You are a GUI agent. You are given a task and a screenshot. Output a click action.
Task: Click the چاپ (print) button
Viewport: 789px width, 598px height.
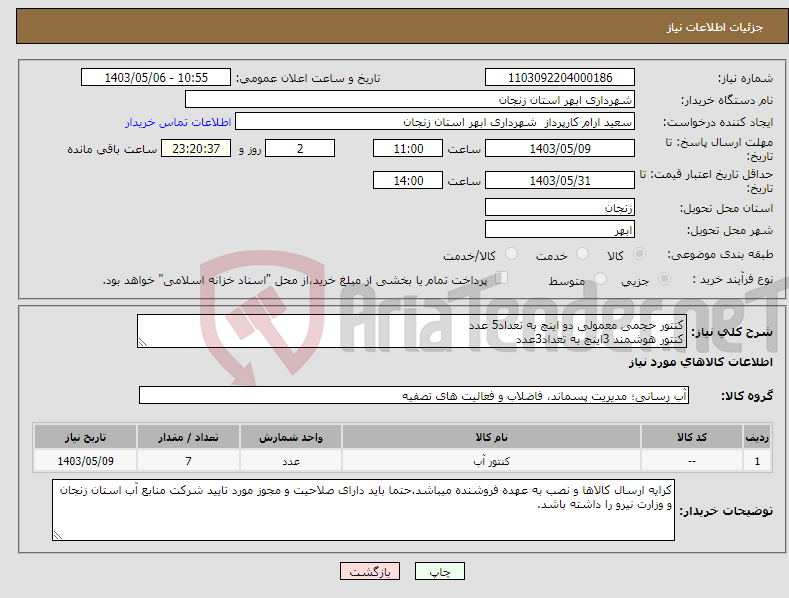pos(439,571)
